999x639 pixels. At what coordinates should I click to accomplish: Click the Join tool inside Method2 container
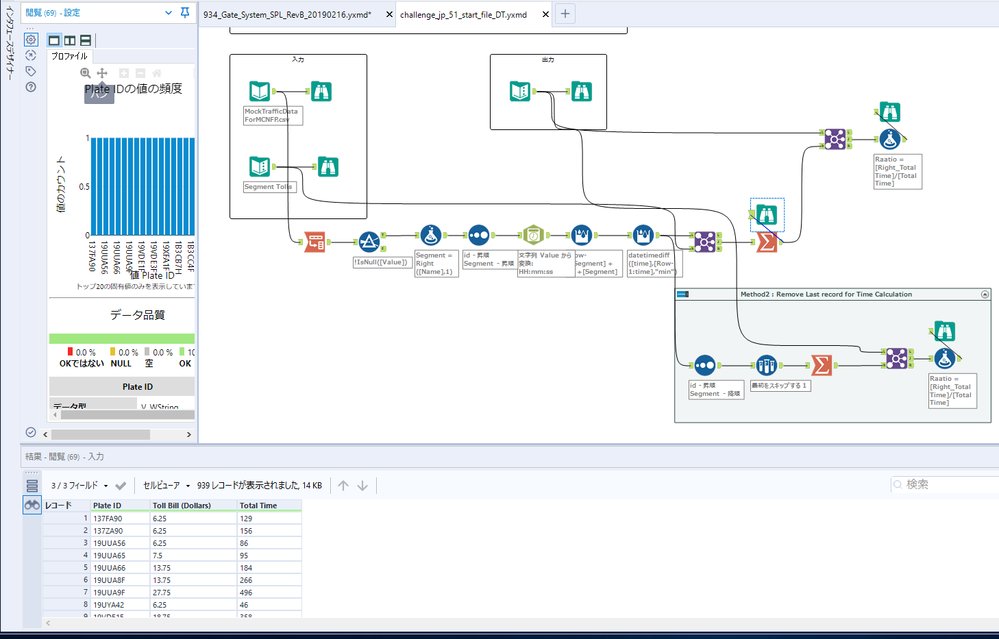click(x=896, y=357)
